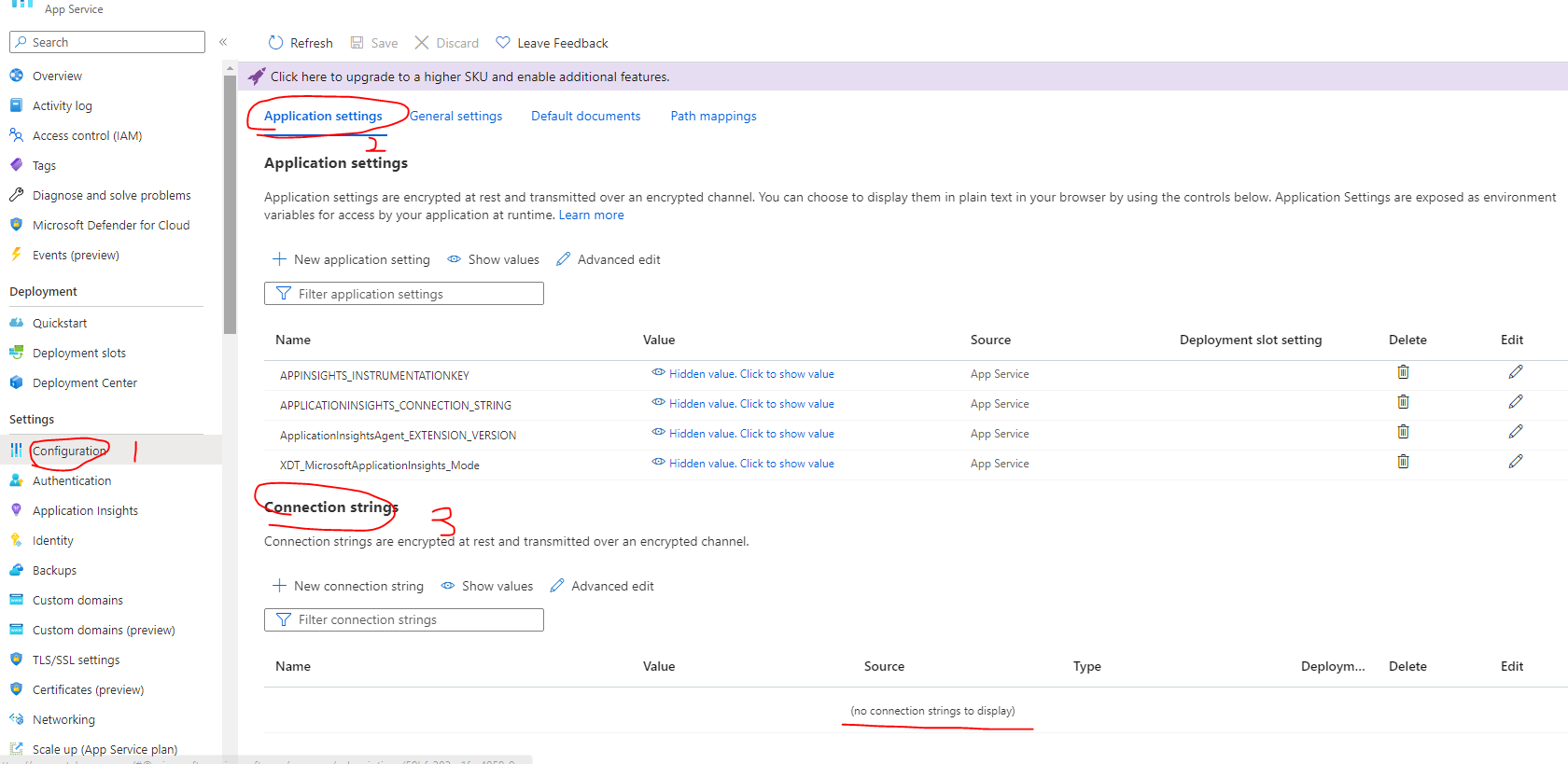Image resolution: width=1568 pixels, height=764 pixels.
Task: Click the Overview globe icon in sidebar
Action: point(16,76)
